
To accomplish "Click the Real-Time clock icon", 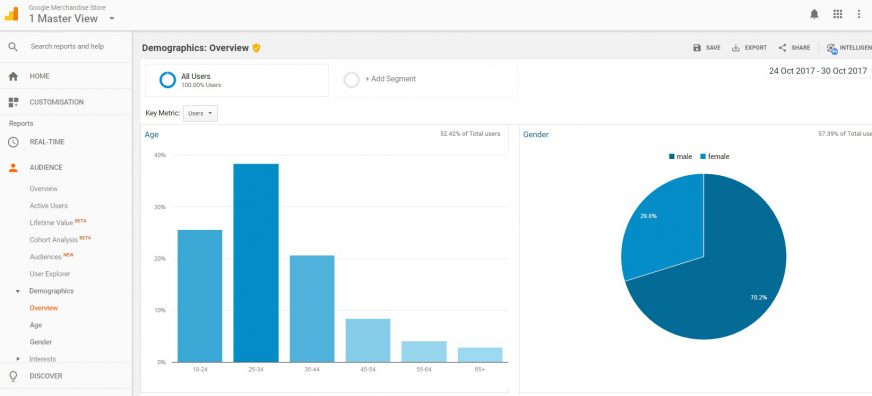I will [13, 142].
